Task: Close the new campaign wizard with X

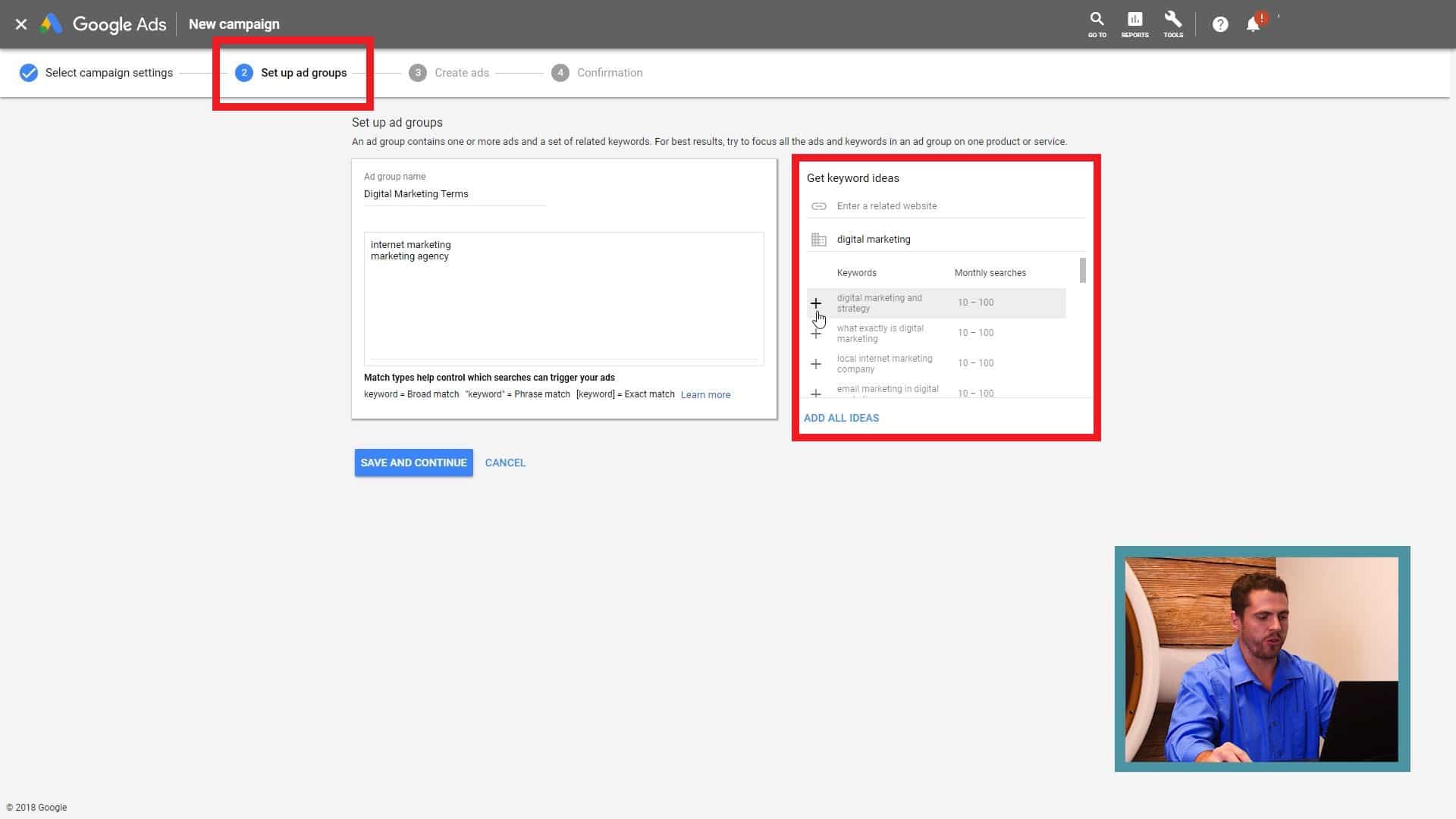Action: point(21,24)
